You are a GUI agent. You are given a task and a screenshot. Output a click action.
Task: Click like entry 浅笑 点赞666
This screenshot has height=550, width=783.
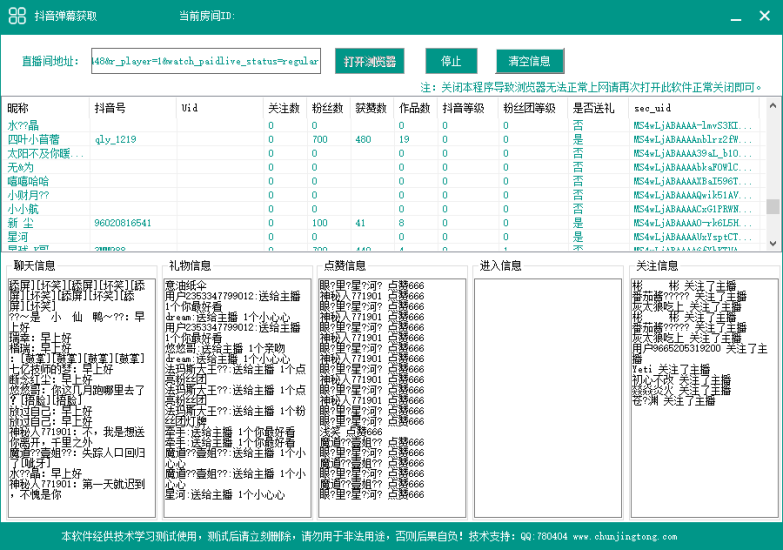pos(352,432)
